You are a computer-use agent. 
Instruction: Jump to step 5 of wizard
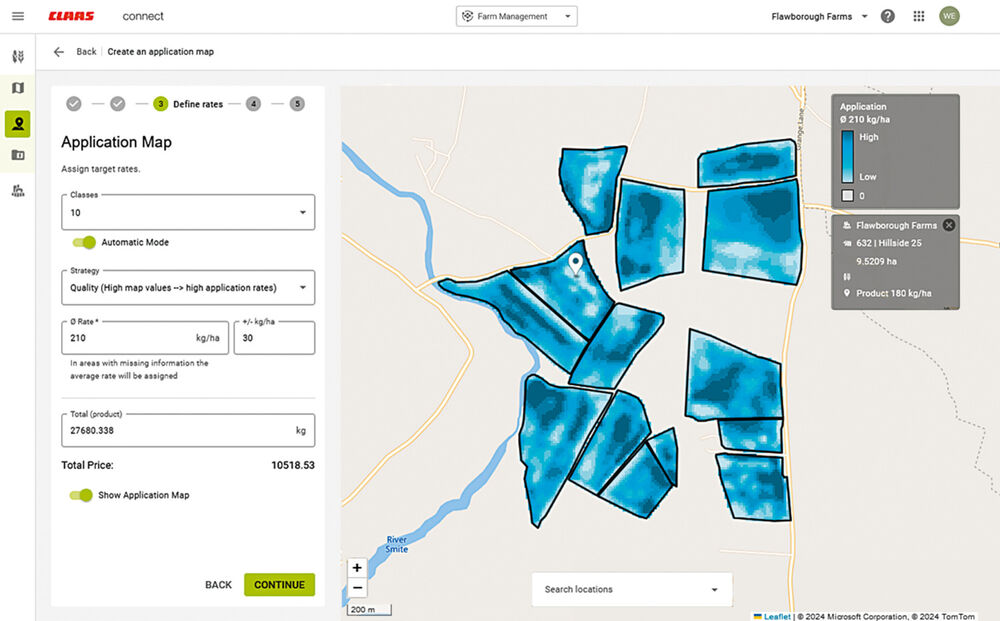pos(297,104)
